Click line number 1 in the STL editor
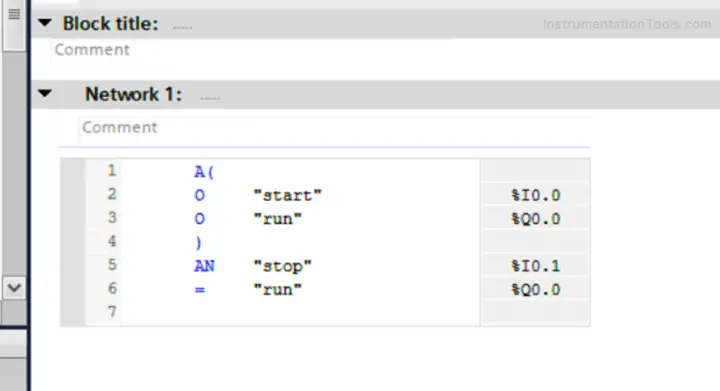 [x=112, y=171]
